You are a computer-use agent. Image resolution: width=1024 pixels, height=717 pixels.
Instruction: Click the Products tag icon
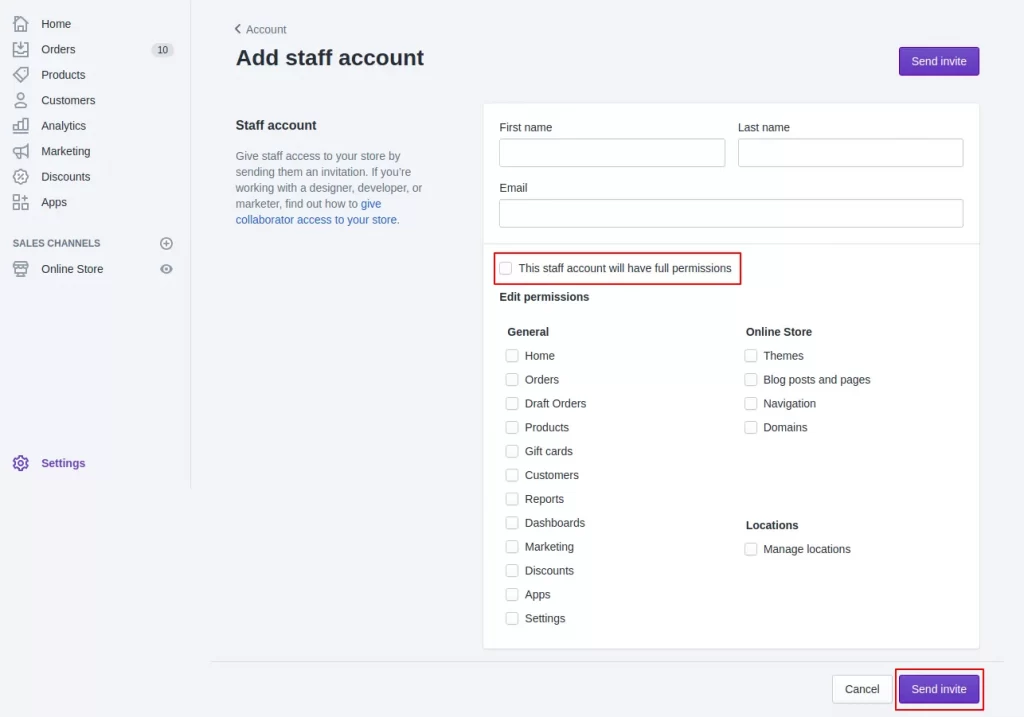tap(22, 74)
